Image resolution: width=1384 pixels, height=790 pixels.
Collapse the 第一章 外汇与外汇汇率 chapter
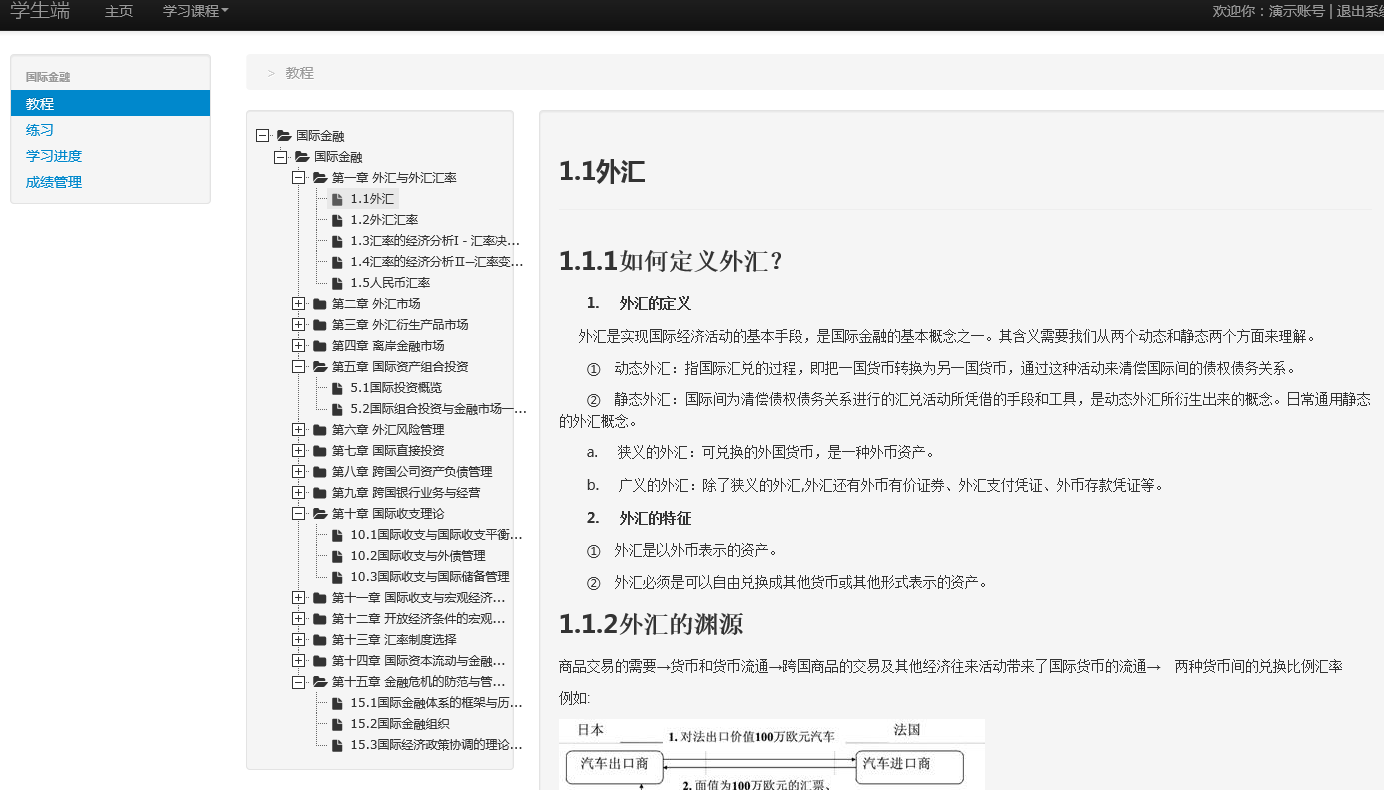pos(298,178)
